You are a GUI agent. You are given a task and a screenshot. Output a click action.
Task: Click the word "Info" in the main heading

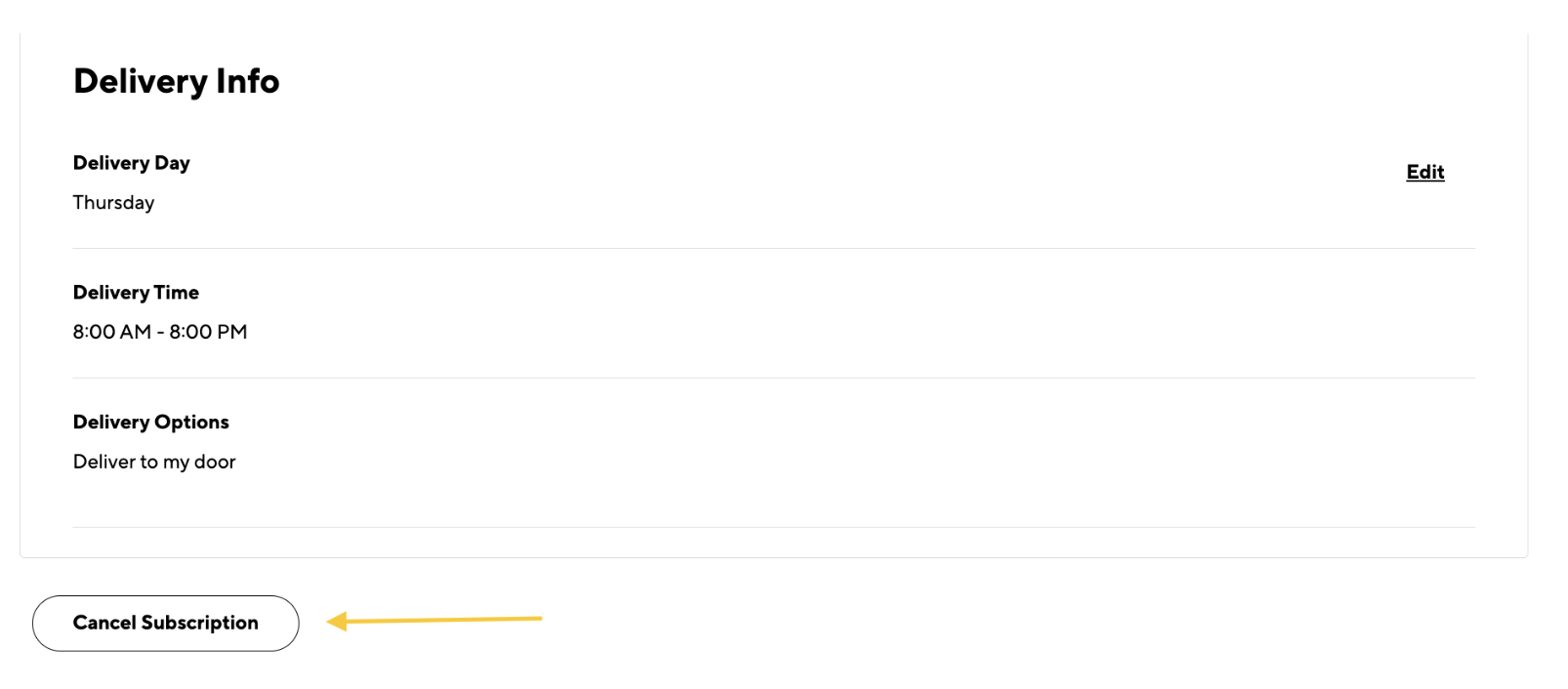(247, 82)
